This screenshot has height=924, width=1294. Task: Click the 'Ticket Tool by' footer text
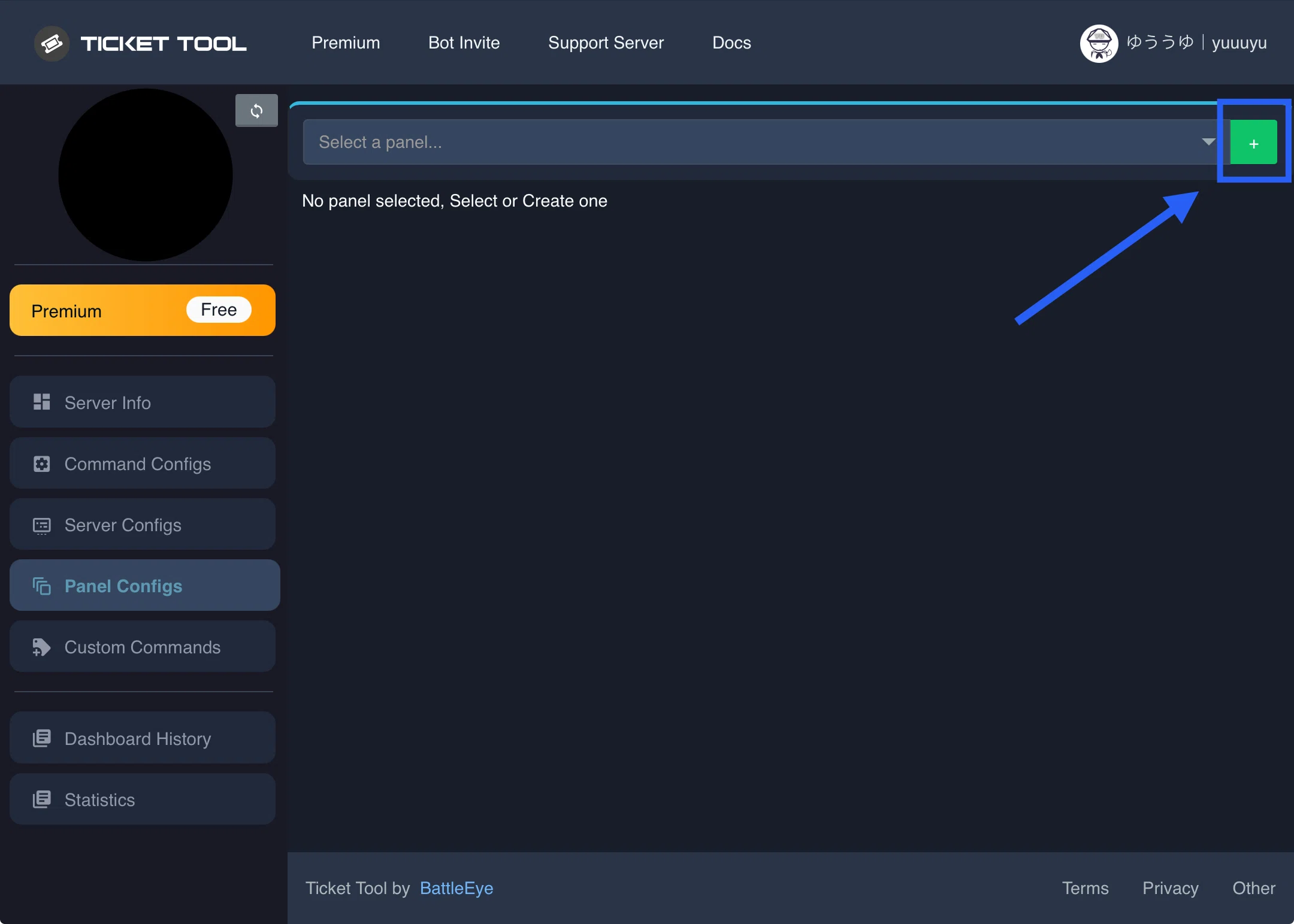(x=358, y=888)
